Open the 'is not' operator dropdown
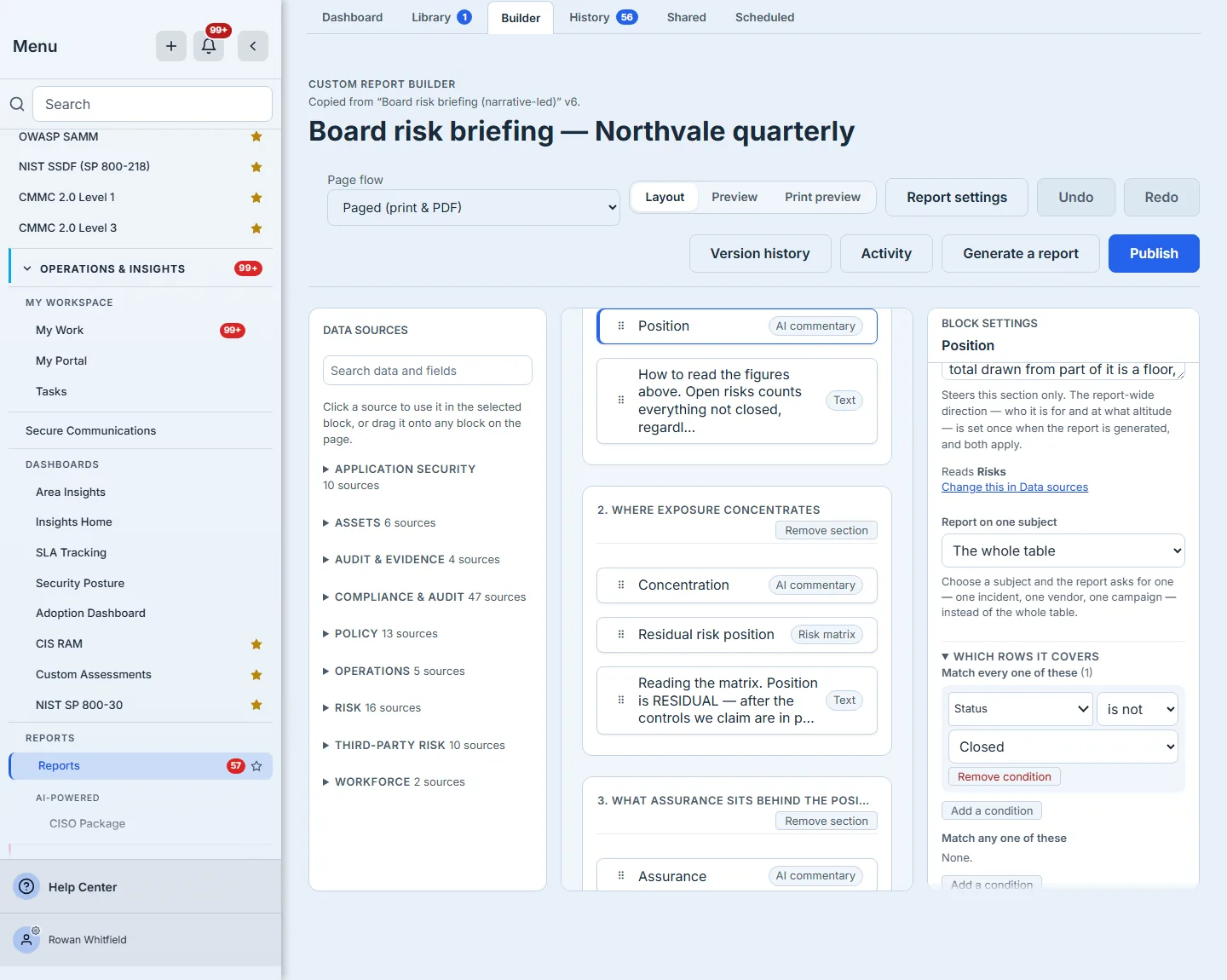Viewport: 1227px width, 980px height. pos(1138,709)
